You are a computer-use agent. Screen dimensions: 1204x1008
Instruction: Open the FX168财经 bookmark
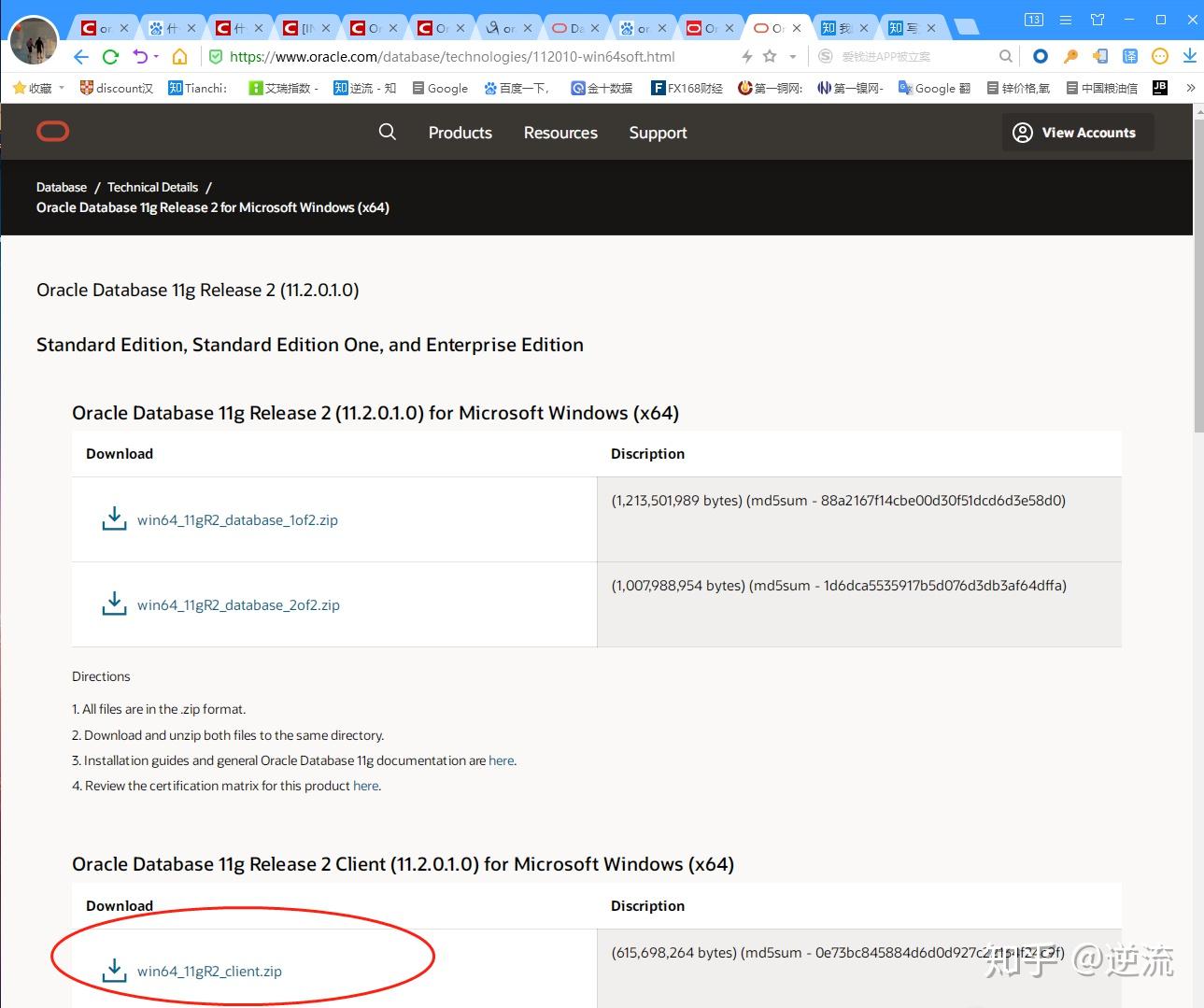coord(687,88)
